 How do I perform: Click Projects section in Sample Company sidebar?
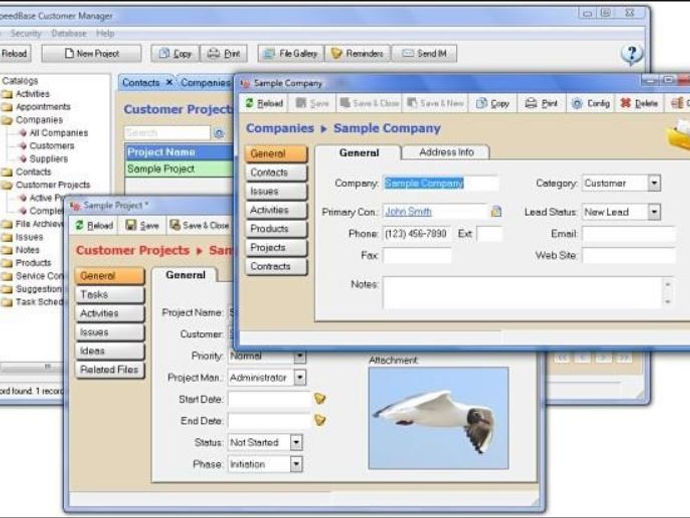click(x=276, y=247)
